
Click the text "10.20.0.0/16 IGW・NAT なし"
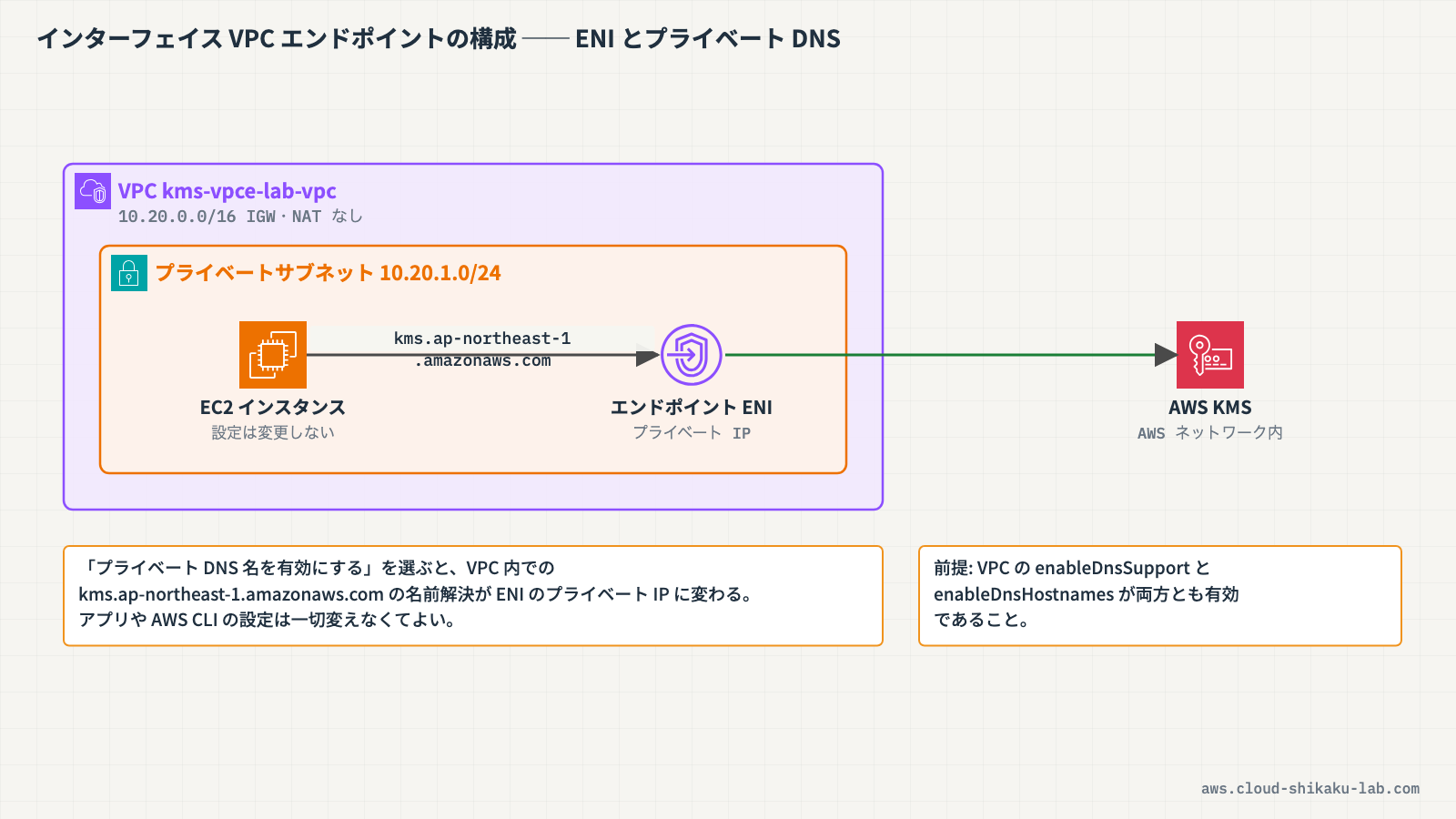coord(240,217)
